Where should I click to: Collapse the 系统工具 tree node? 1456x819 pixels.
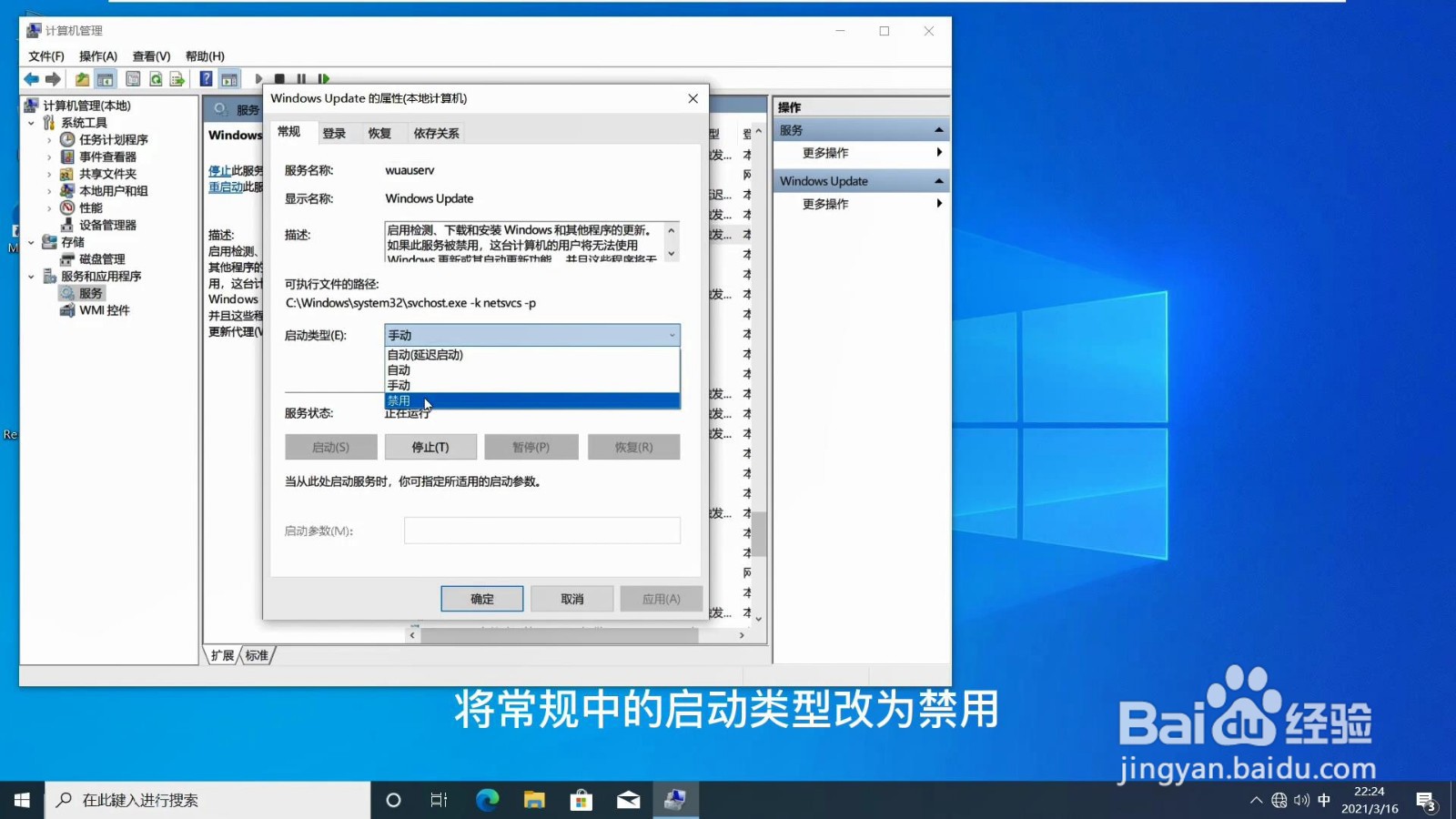point(31,123)
